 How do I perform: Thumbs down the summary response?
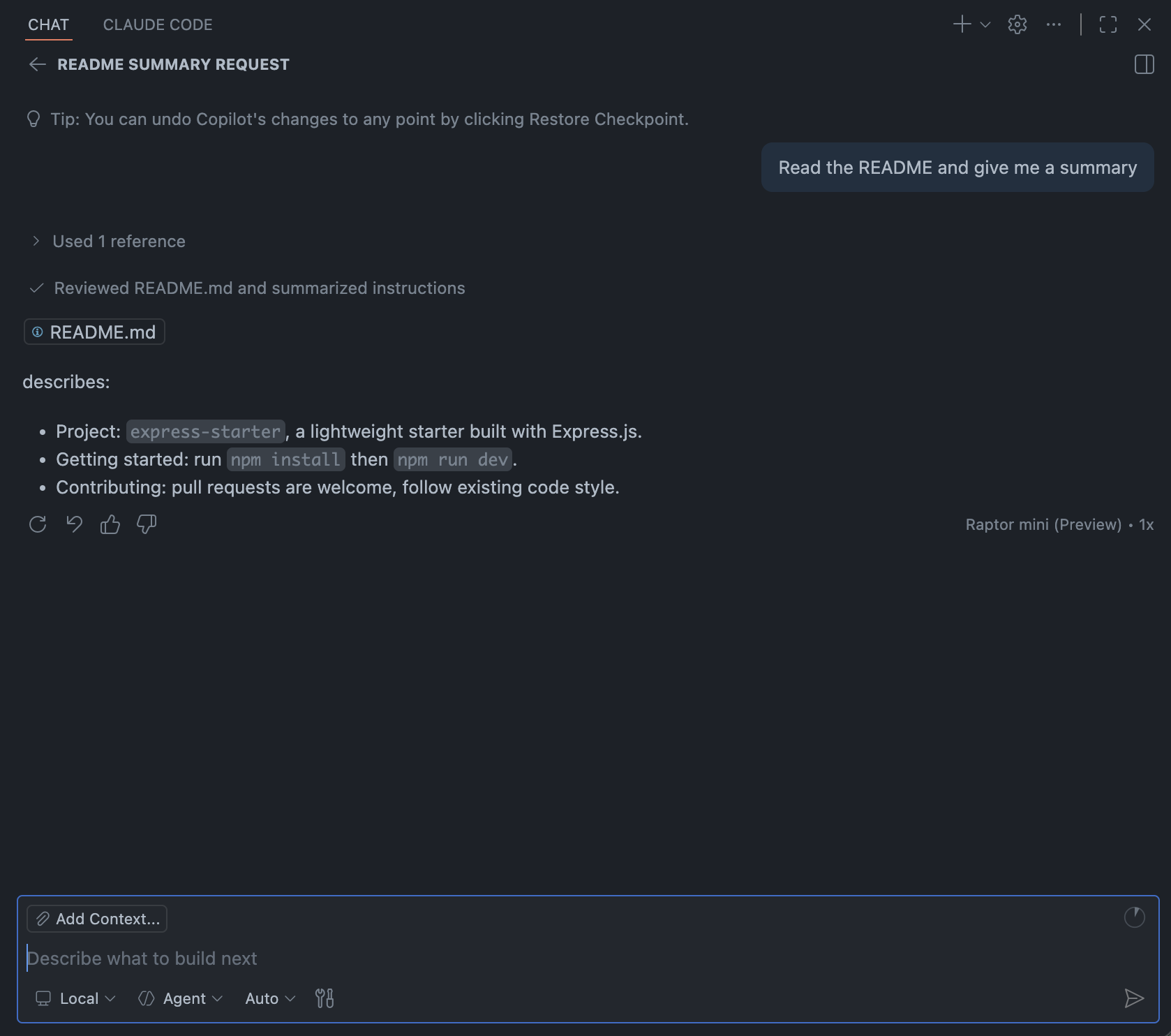[147, 524]
